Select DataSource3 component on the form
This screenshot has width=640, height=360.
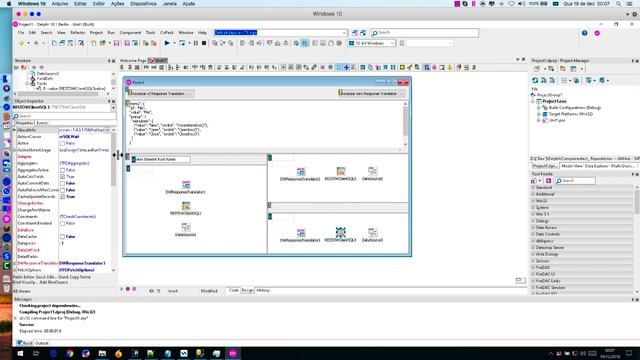(372, 235)
